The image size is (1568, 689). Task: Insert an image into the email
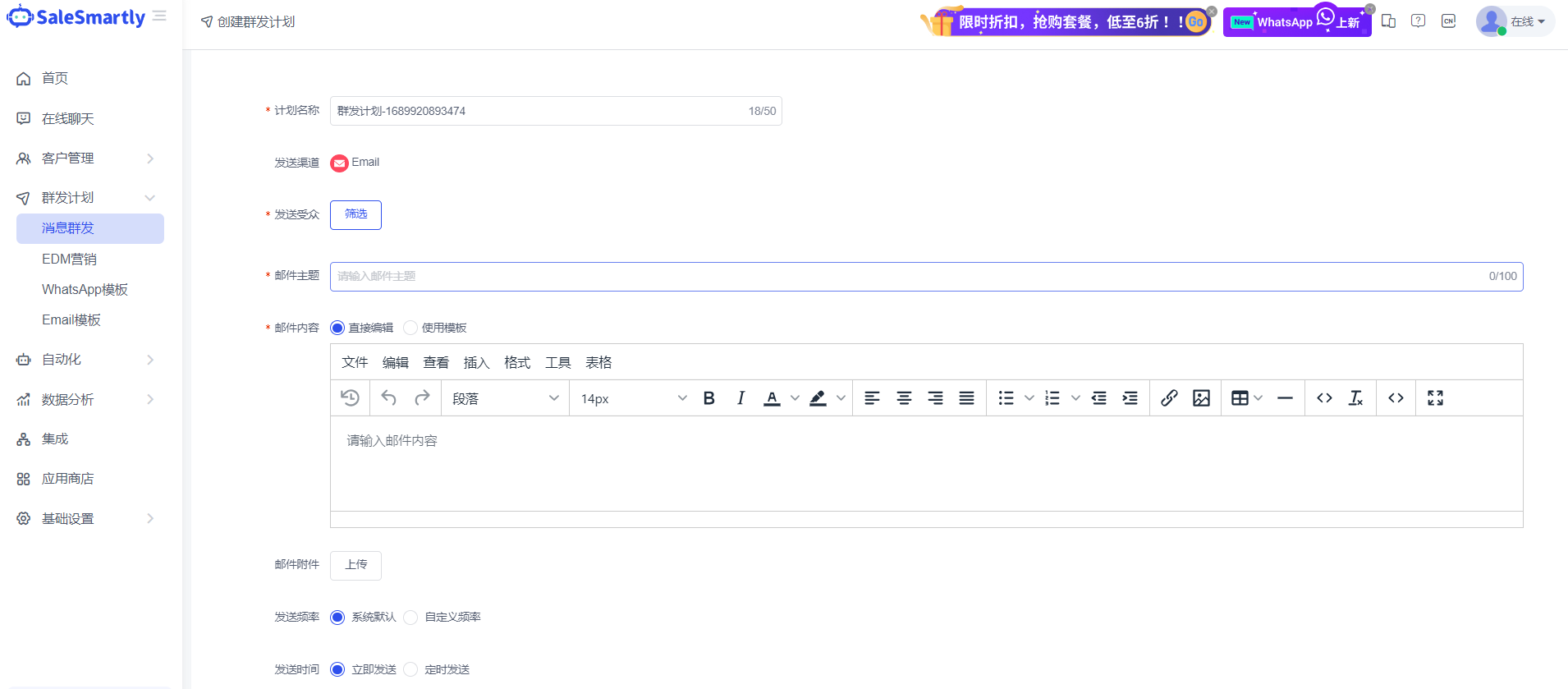click(1201, 398)
